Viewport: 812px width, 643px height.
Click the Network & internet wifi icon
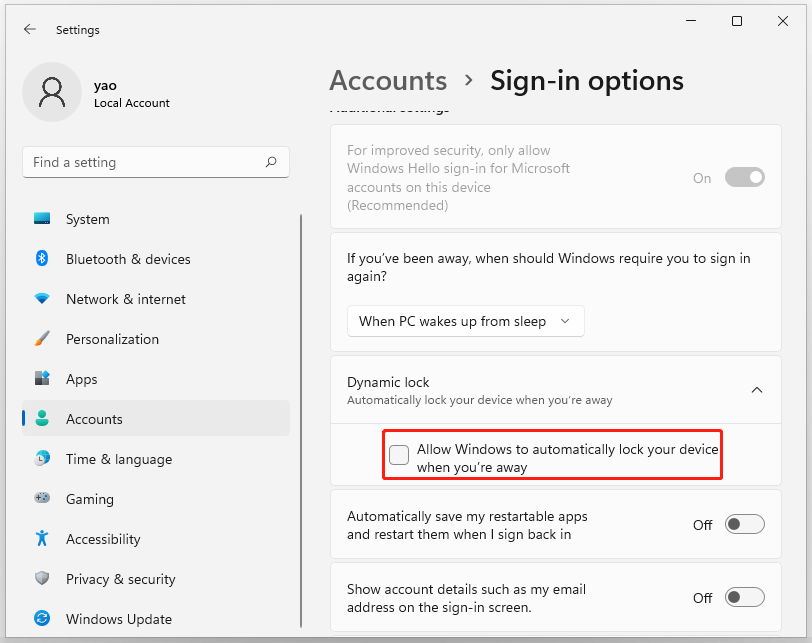coord(42,299)
